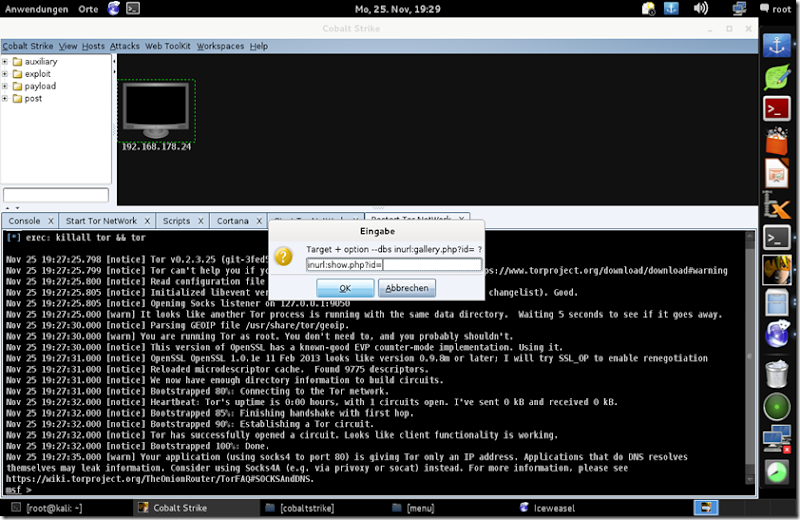This screenshot has height=520, width=800.
Task: Switch to the Start Tor NetWork tab
Action: pos(101,220)
